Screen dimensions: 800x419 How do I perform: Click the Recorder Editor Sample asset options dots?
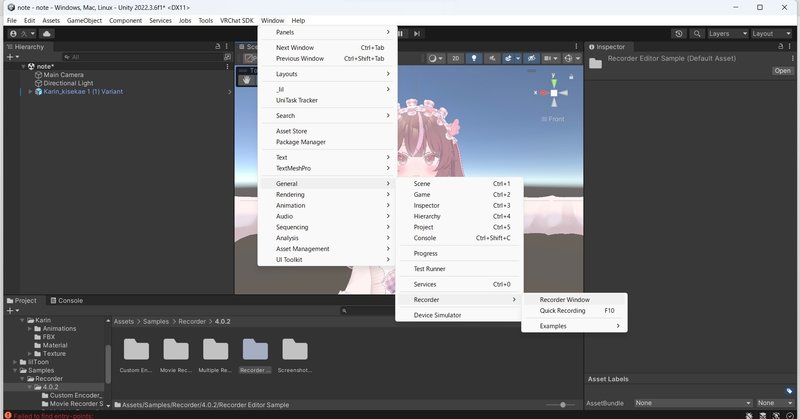(791, 58)
